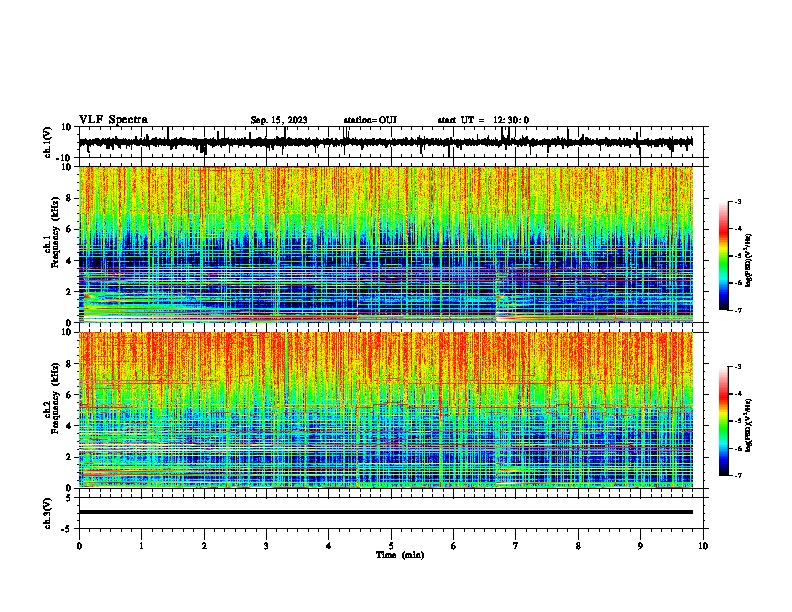
Task: Select the date text "Sep. 15, 2023"
Action: pos(279,120)
